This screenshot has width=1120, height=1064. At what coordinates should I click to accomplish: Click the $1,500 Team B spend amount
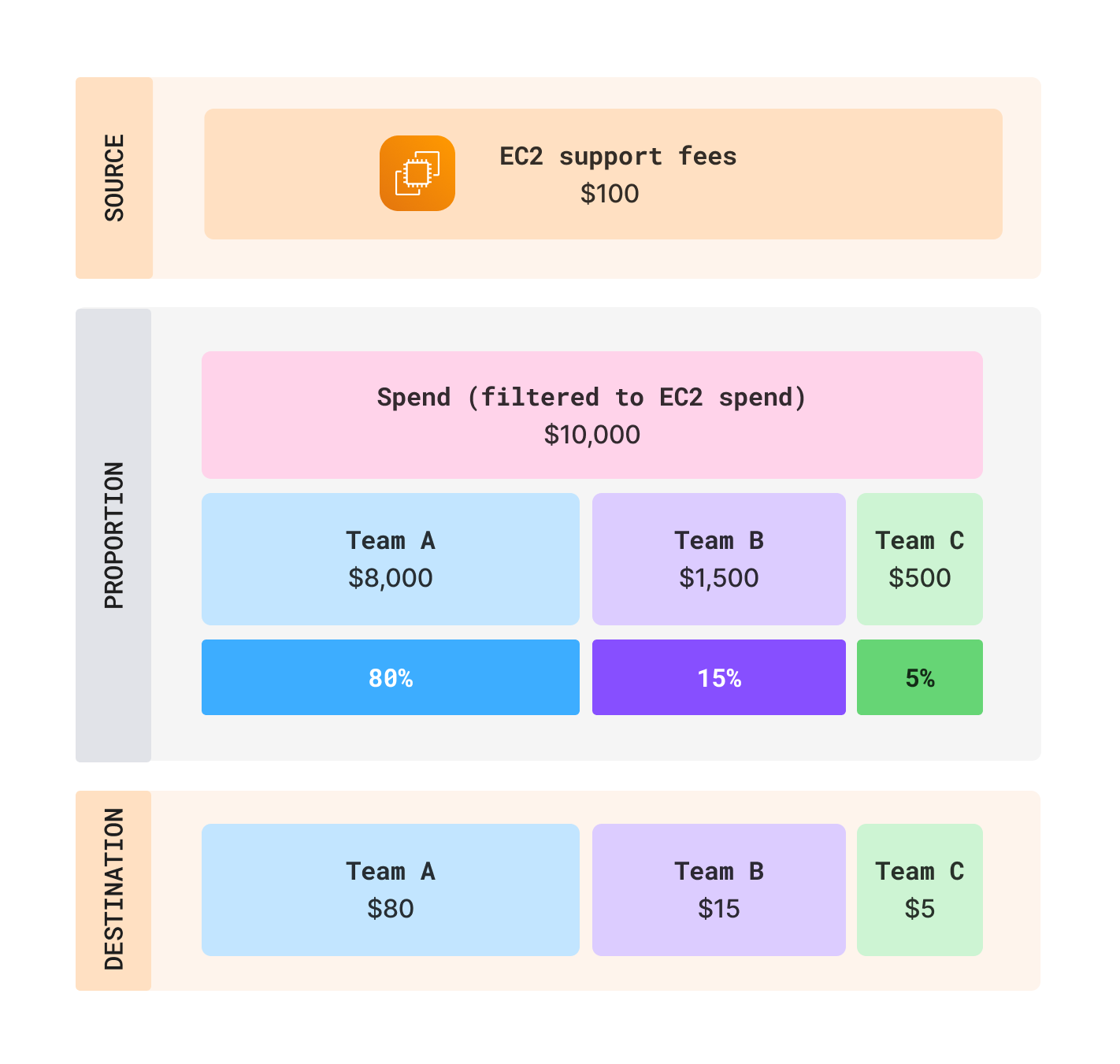pos(718,578)
